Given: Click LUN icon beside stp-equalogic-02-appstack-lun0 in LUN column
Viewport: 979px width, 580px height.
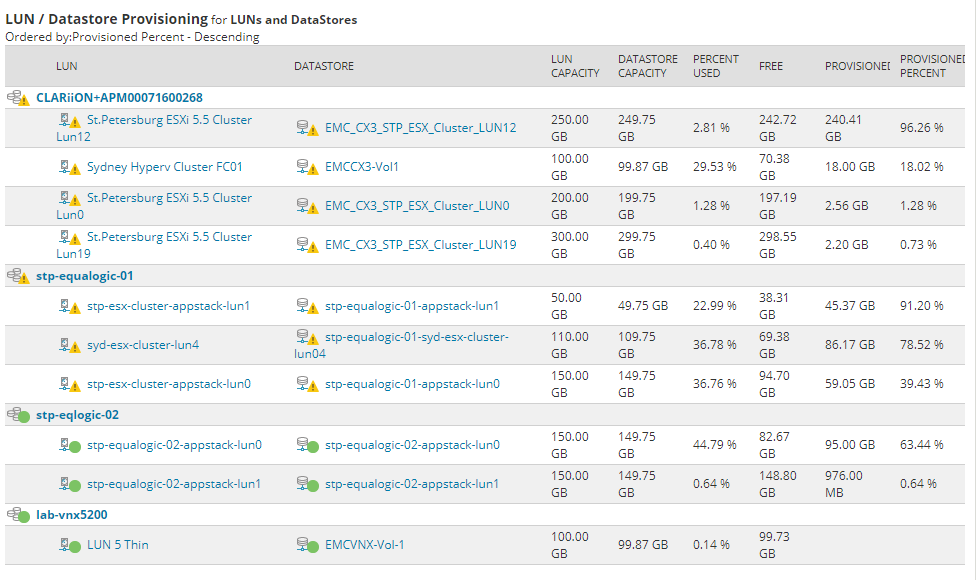Looking at the screenshot, I should (70, 446).
